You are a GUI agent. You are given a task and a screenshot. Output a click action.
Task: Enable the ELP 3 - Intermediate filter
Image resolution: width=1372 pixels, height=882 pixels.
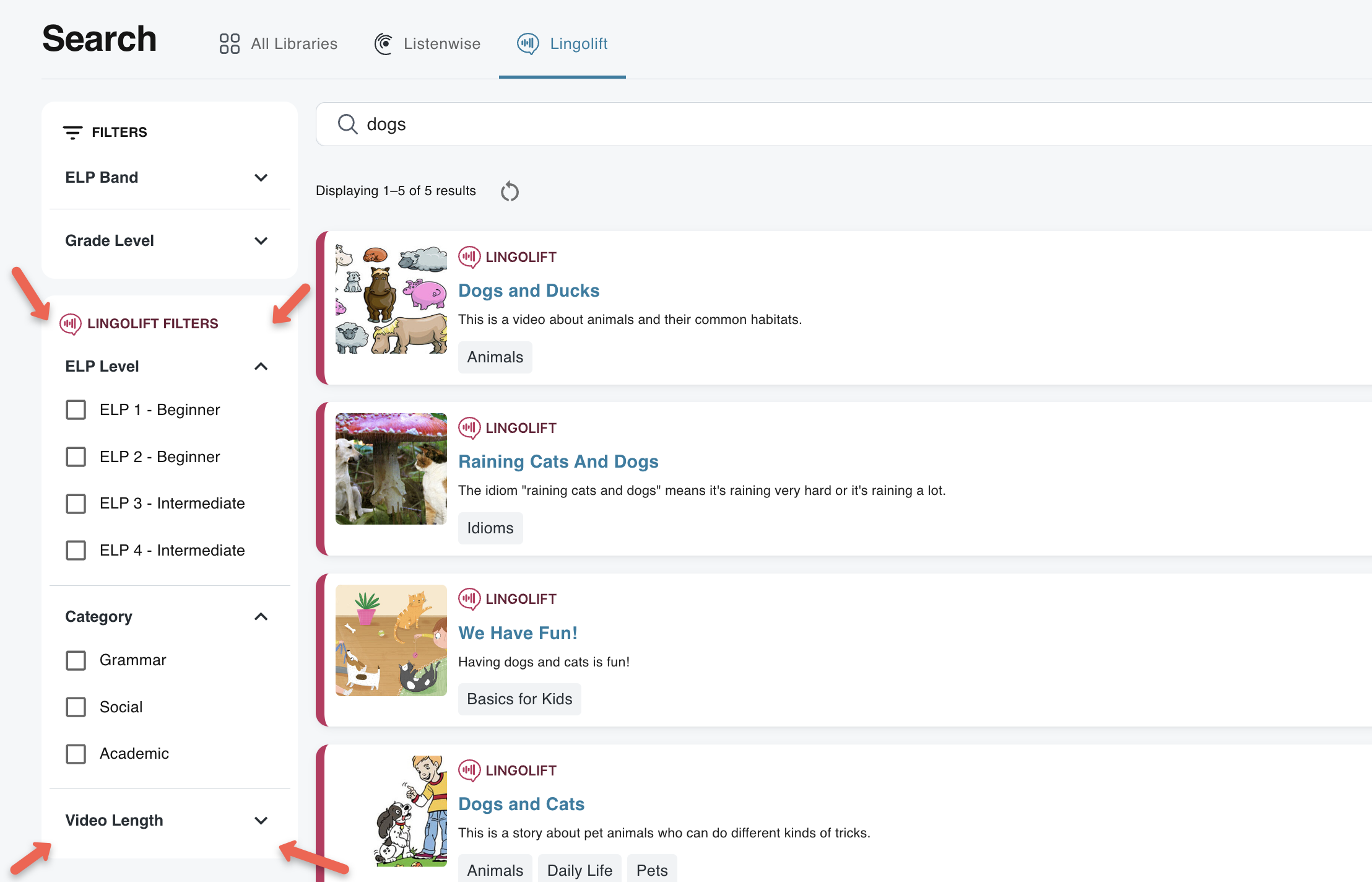pos(76,504)
